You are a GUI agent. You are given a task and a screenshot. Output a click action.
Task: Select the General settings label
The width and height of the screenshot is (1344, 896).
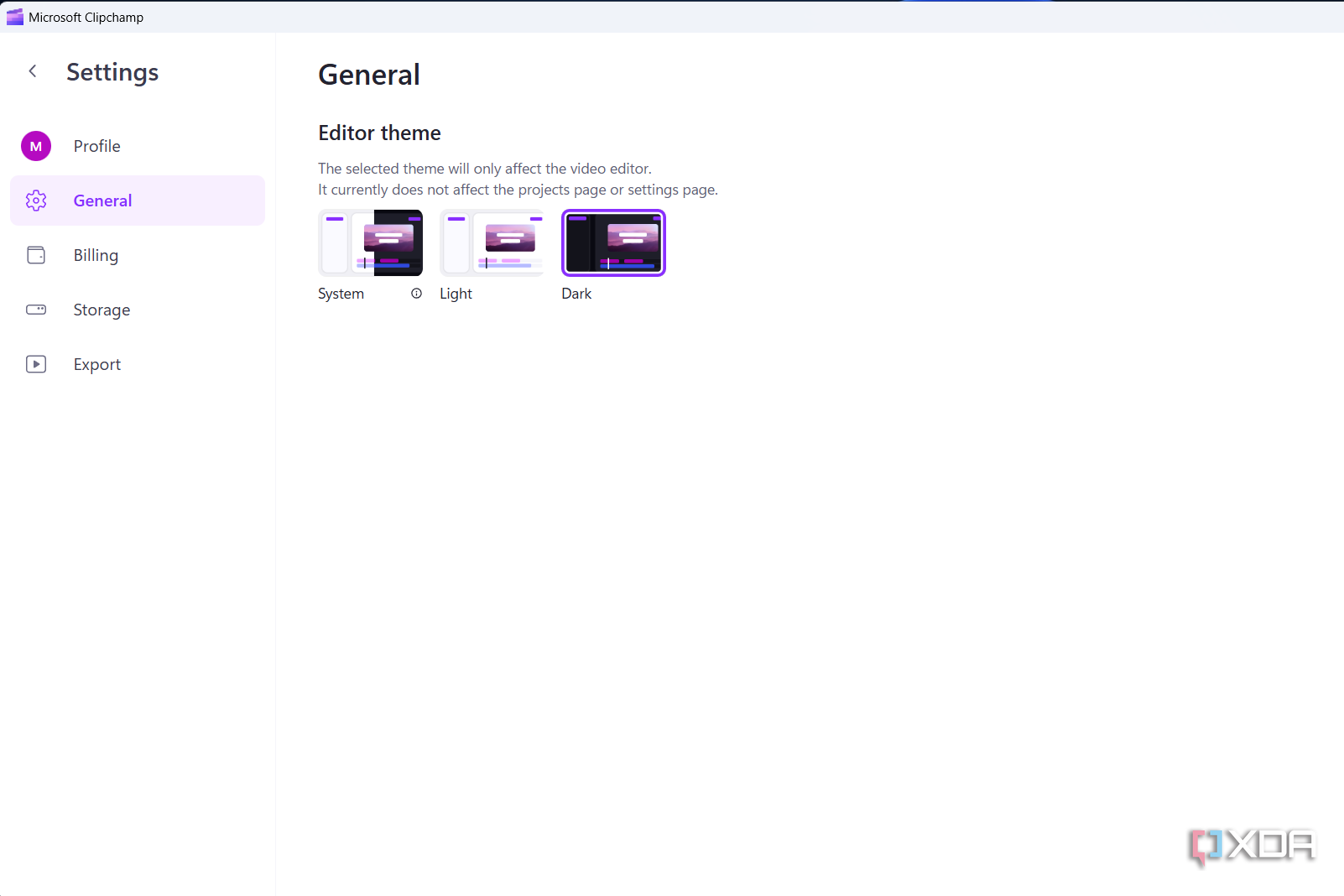tap(102, 201)
